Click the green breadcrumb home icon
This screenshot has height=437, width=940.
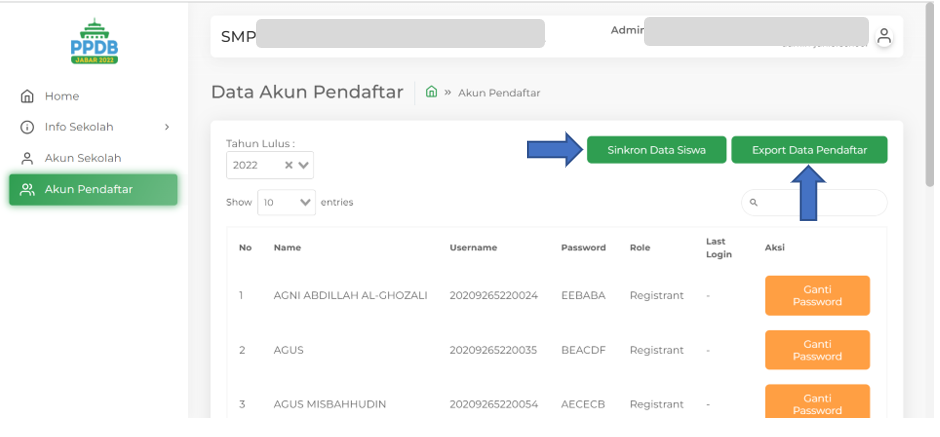click(x=431, y=92)
